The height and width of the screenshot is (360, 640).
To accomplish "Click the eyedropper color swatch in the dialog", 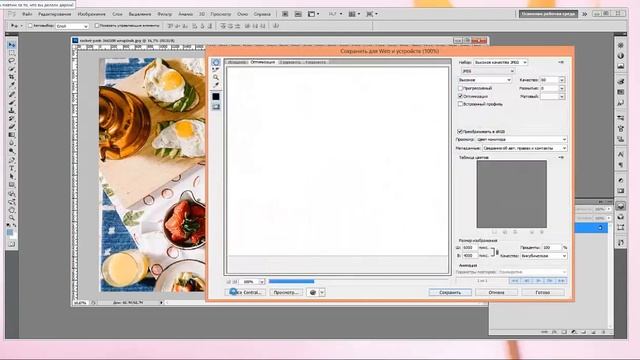I will pyautogui.click(x=216, y=97).
